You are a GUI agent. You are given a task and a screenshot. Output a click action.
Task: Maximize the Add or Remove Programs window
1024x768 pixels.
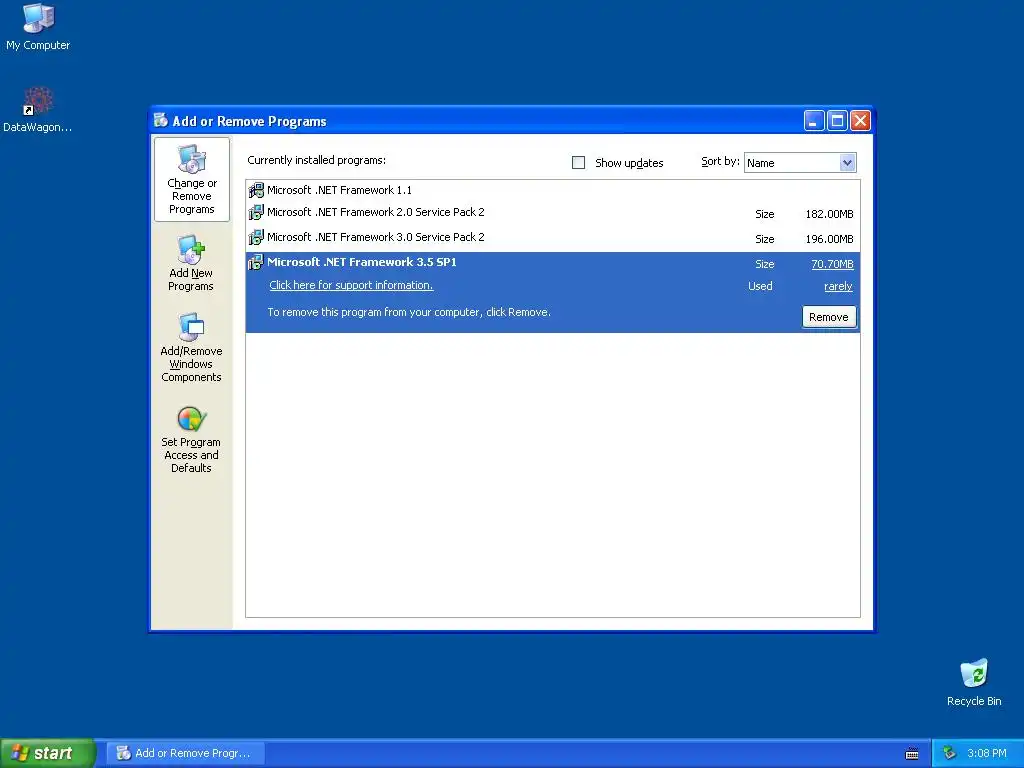tap(837, 121)
